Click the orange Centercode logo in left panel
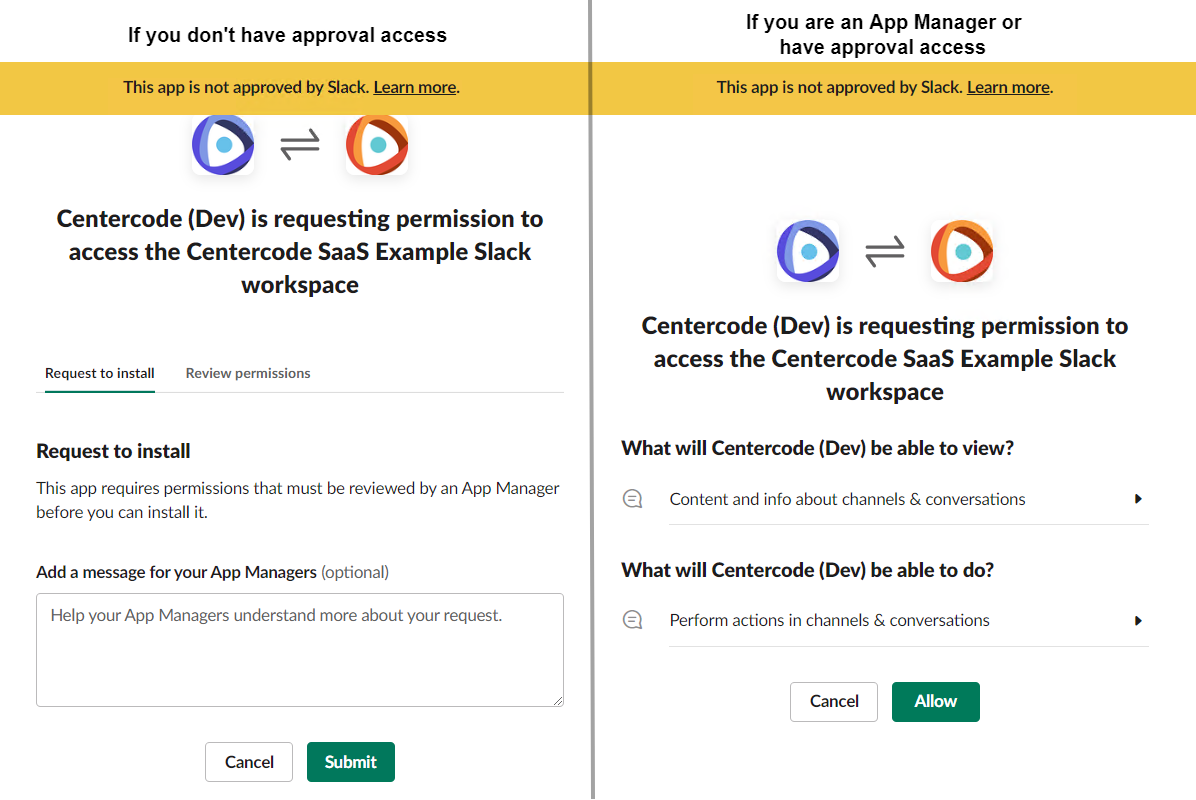 point(377,144)
